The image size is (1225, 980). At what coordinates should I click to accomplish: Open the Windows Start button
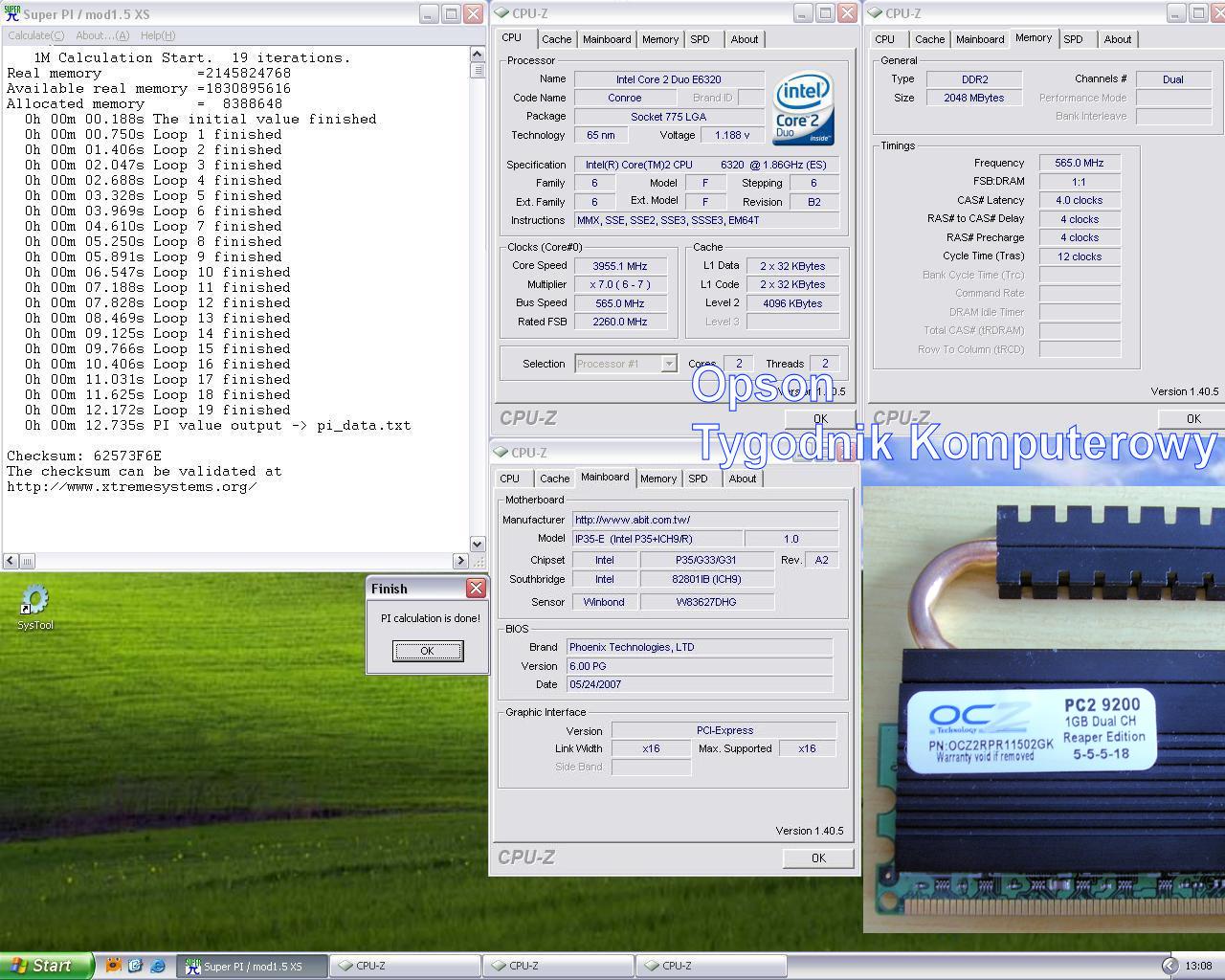47,966
